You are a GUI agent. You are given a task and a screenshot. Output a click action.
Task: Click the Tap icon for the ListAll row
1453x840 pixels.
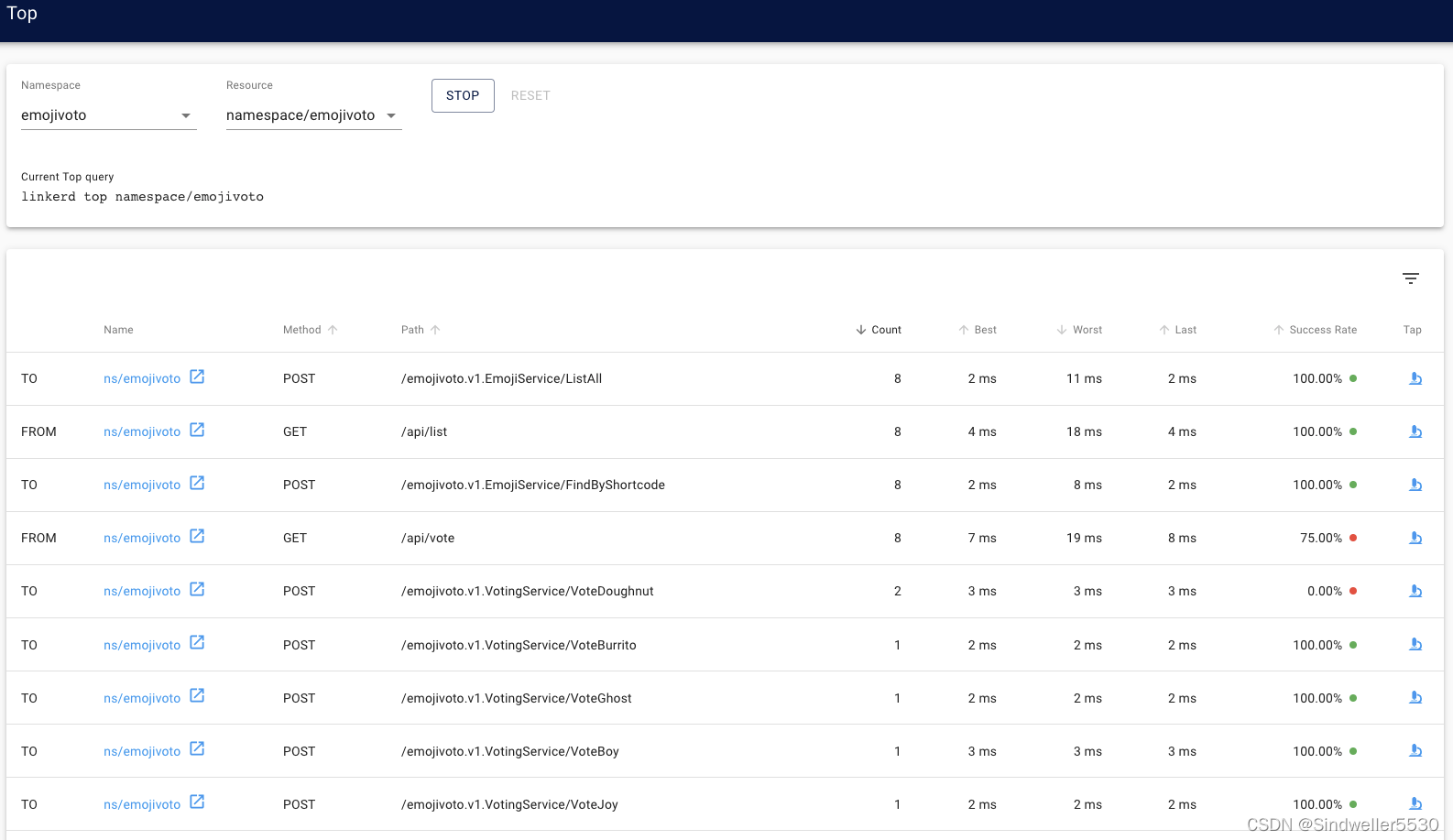(1415, 378)
